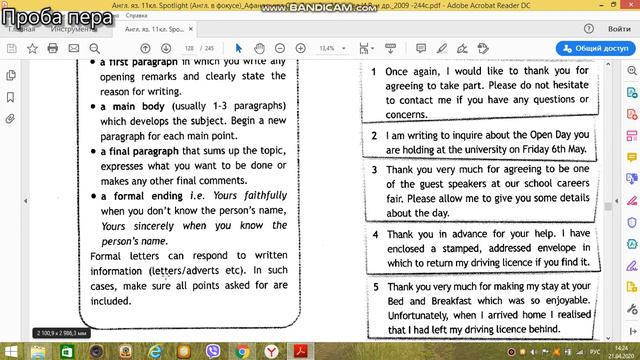
Task: Open the bookmarks panel icon
Action: [x=11, y=97]
